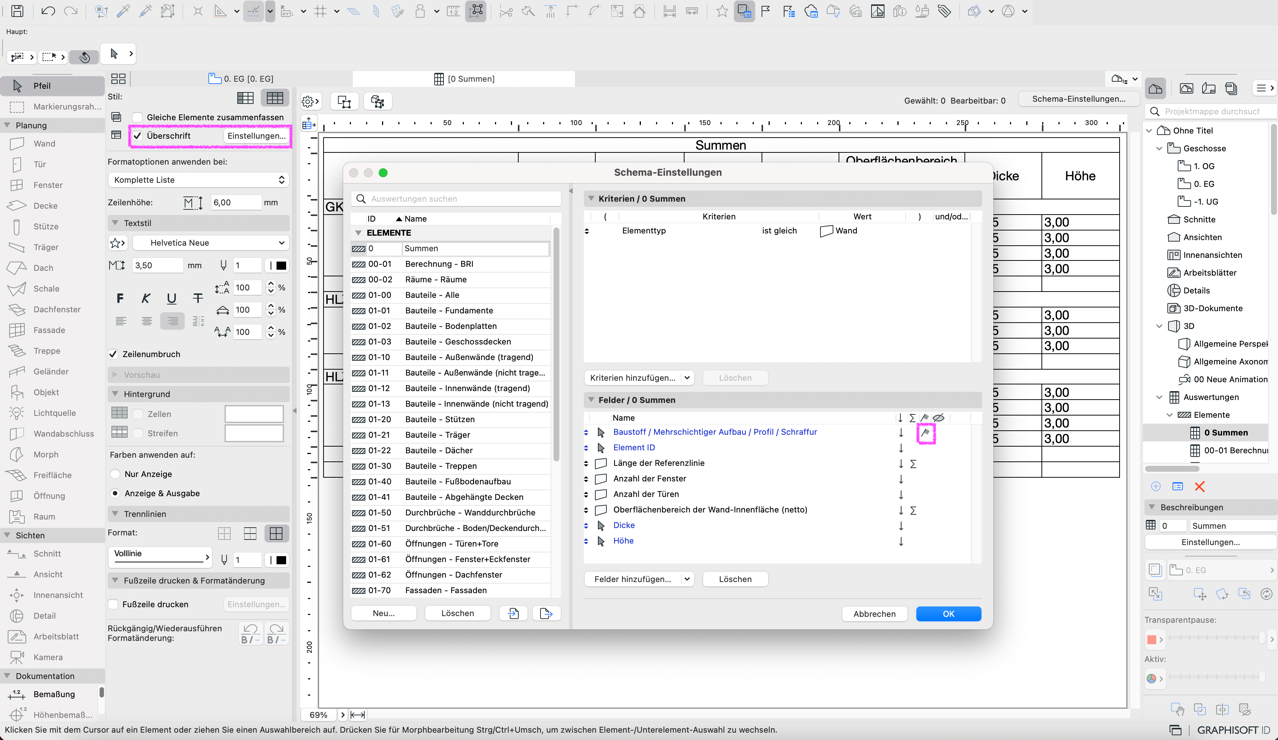Click the Save disk icon
This screenshot has height=740, width=1278.
[17, 11]
